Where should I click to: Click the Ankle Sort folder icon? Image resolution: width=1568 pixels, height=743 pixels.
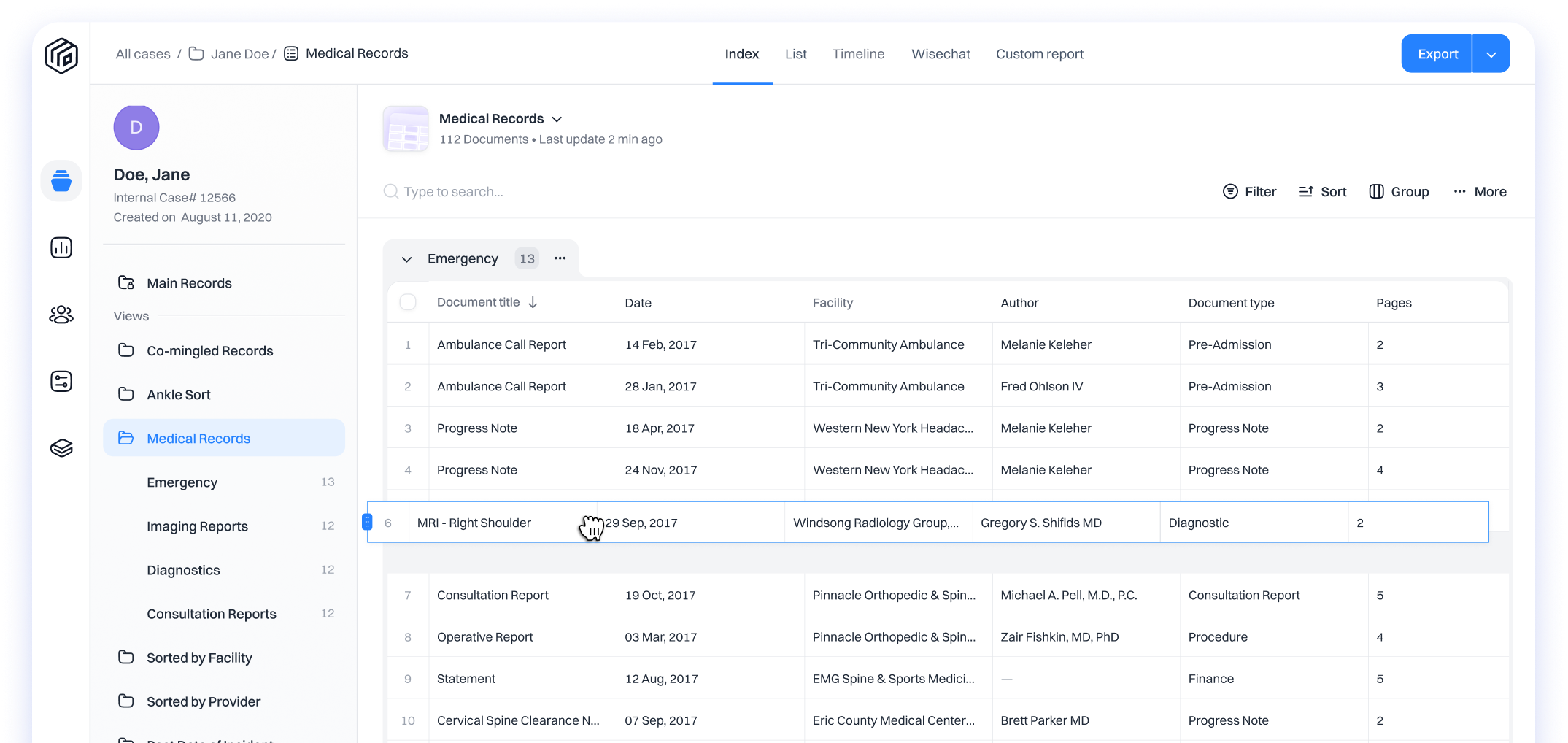(126, 394)
